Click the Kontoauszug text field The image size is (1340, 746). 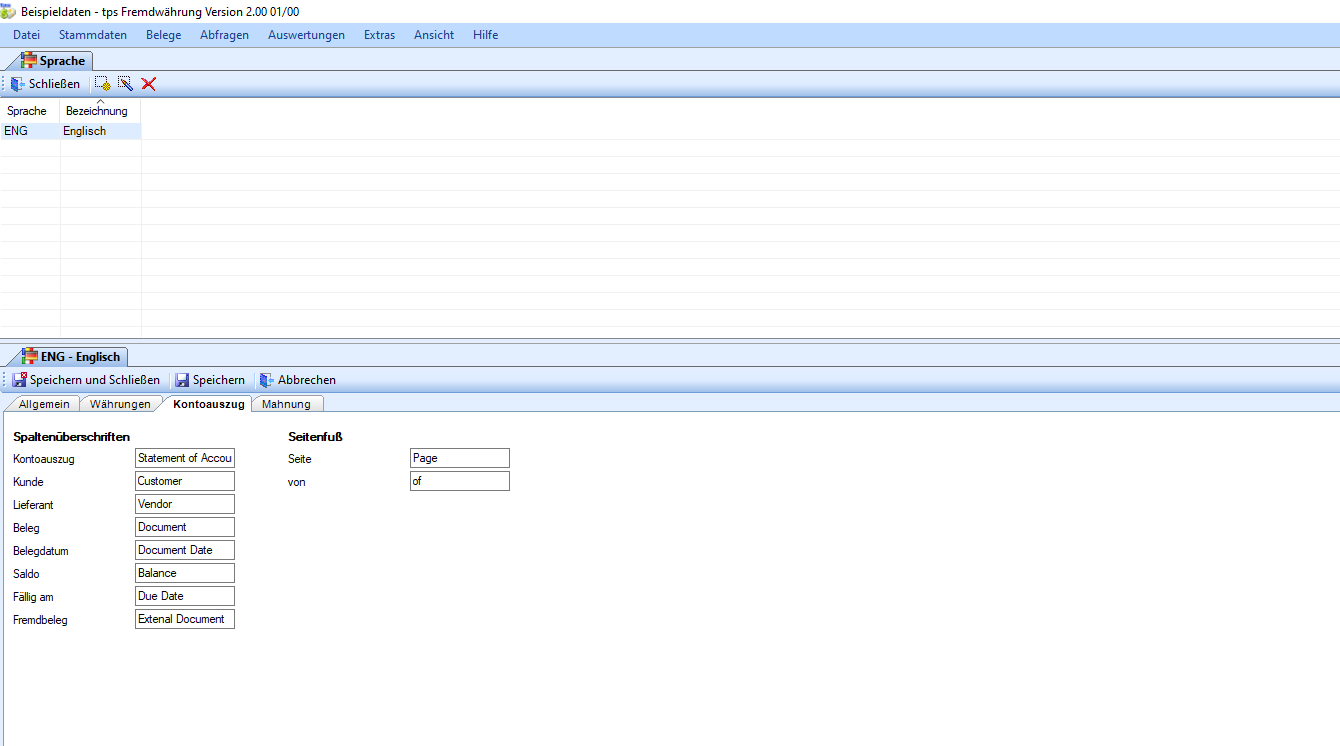pyautogui.click(x=185, y=458)
